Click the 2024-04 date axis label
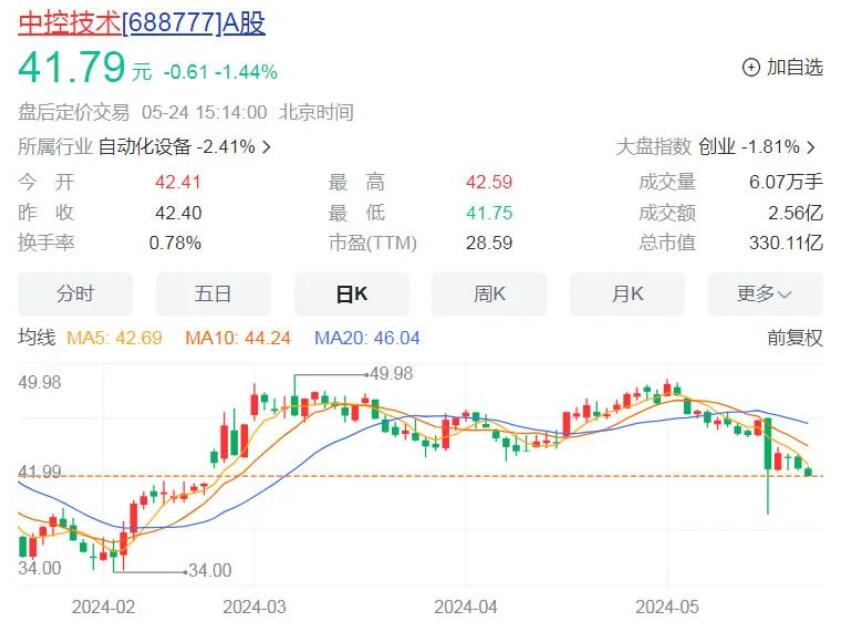The width and height of the screenshot is (844, 637). 466,607
